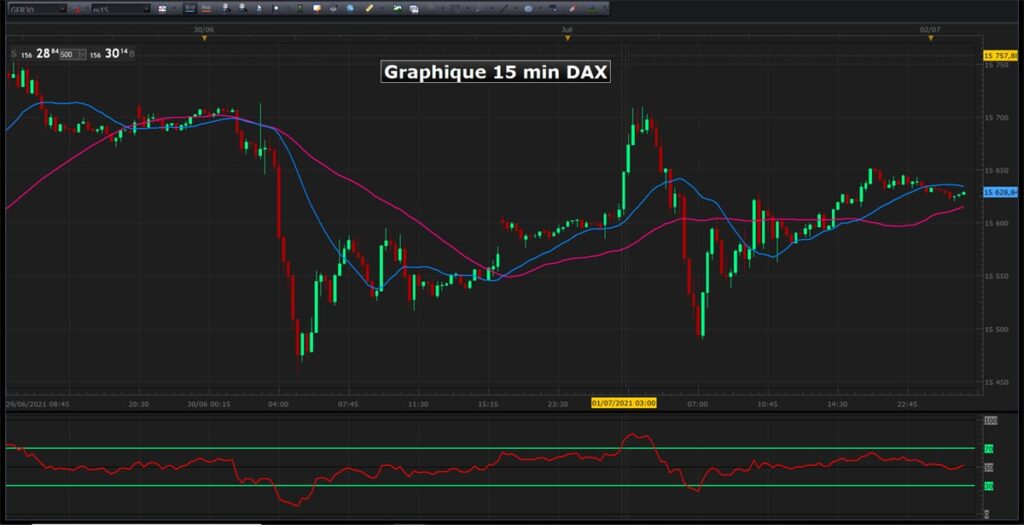Viewport: 1024px width, 525px height.
Task: Click the RSI 70 level label
Action: coord(988,449)
